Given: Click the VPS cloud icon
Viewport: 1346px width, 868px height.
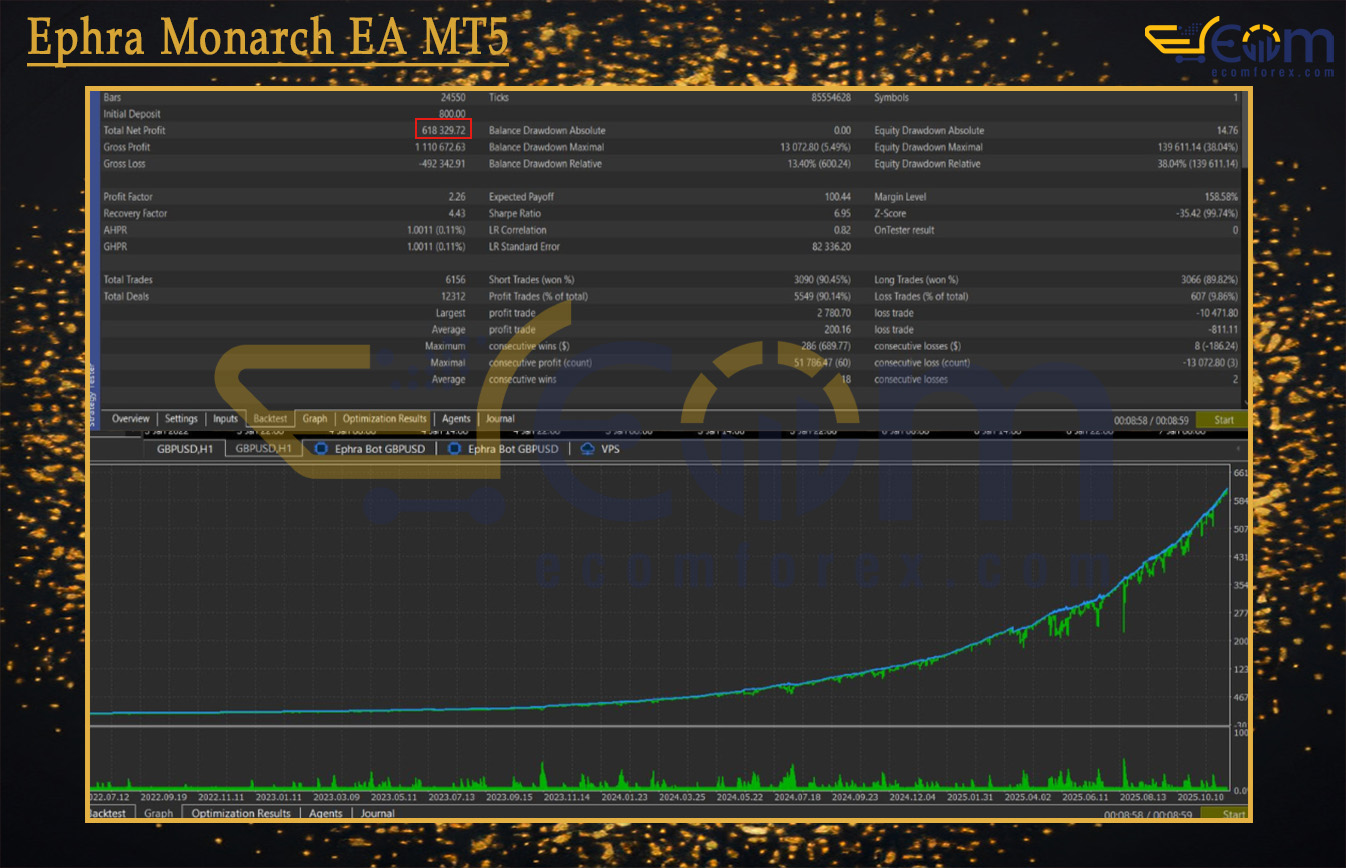Looking at the screenshot, I should 587,449.
